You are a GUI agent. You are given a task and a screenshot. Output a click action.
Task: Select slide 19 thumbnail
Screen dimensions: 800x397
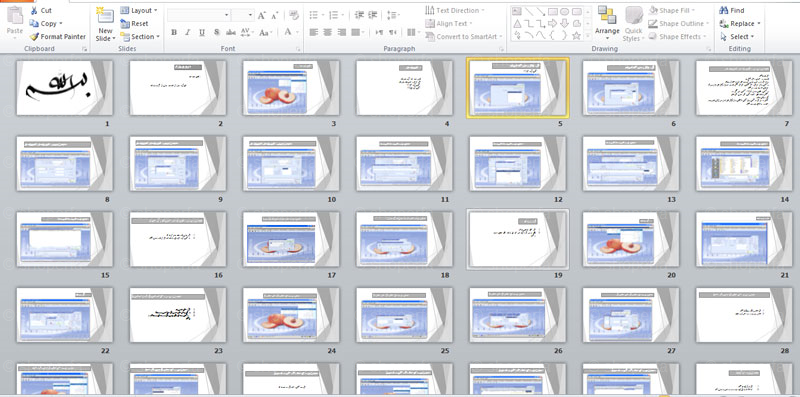pyautogui.click(x=517, y=239)
